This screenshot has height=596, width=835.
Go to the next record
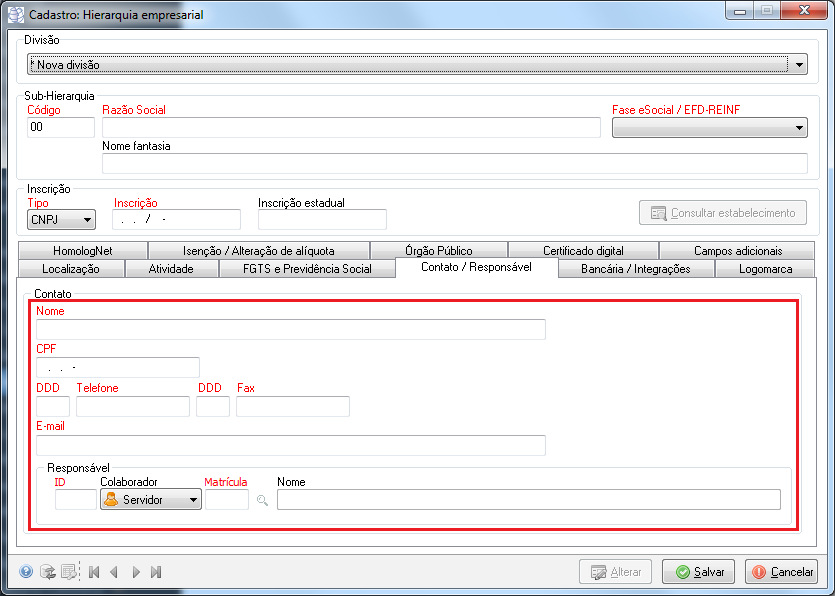click(136, 572)
